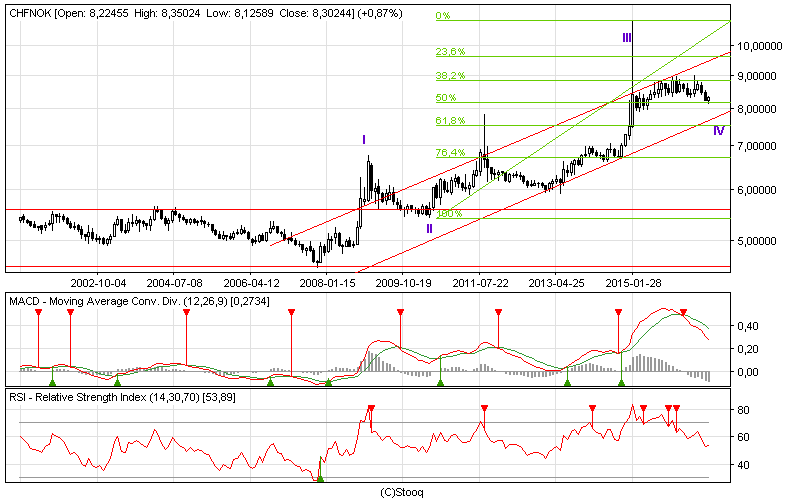Click the MACD 0,00 axis label

[747, 372]
